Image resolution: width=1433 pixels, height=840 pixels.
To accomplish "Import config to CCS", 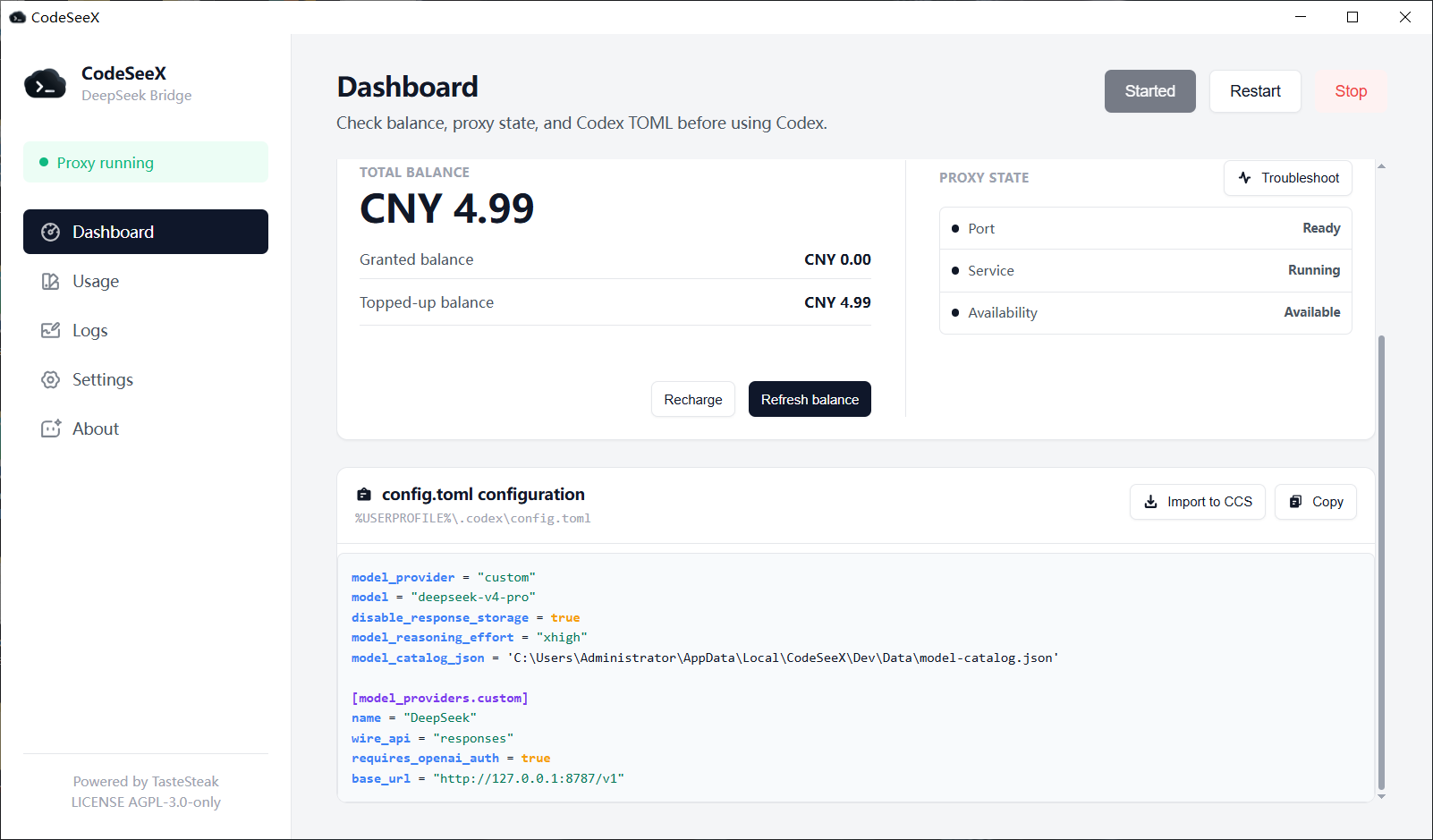I will [x=1198, y=502].
